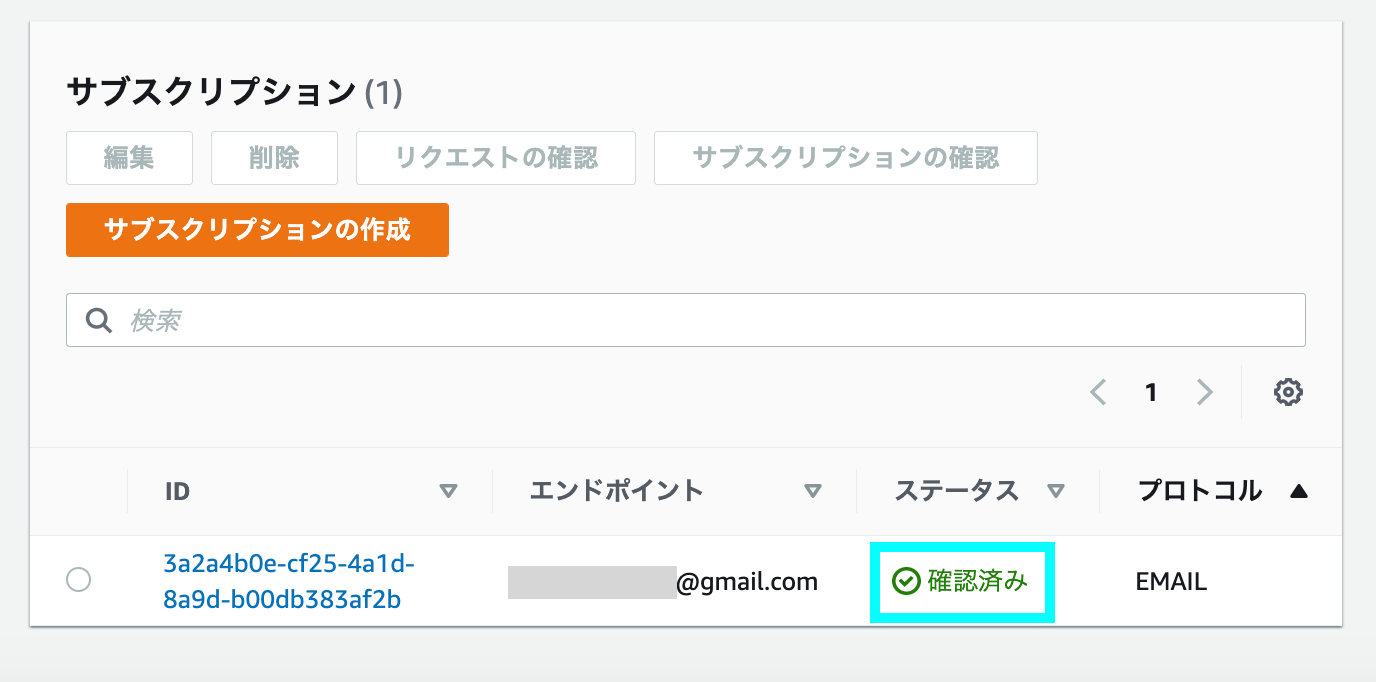
Task: Toggle プロトコル ascending sort arrow
Action: coord(1298,491)
